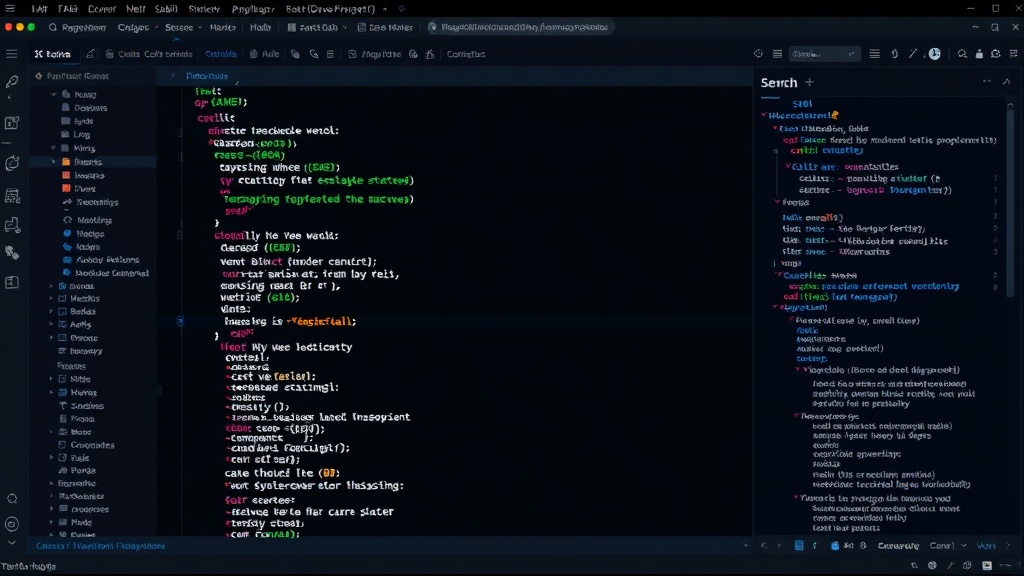The image size is (1024, 576).
Task: Click the search icon at the activity bar bottom
Action: coord(12,499)
